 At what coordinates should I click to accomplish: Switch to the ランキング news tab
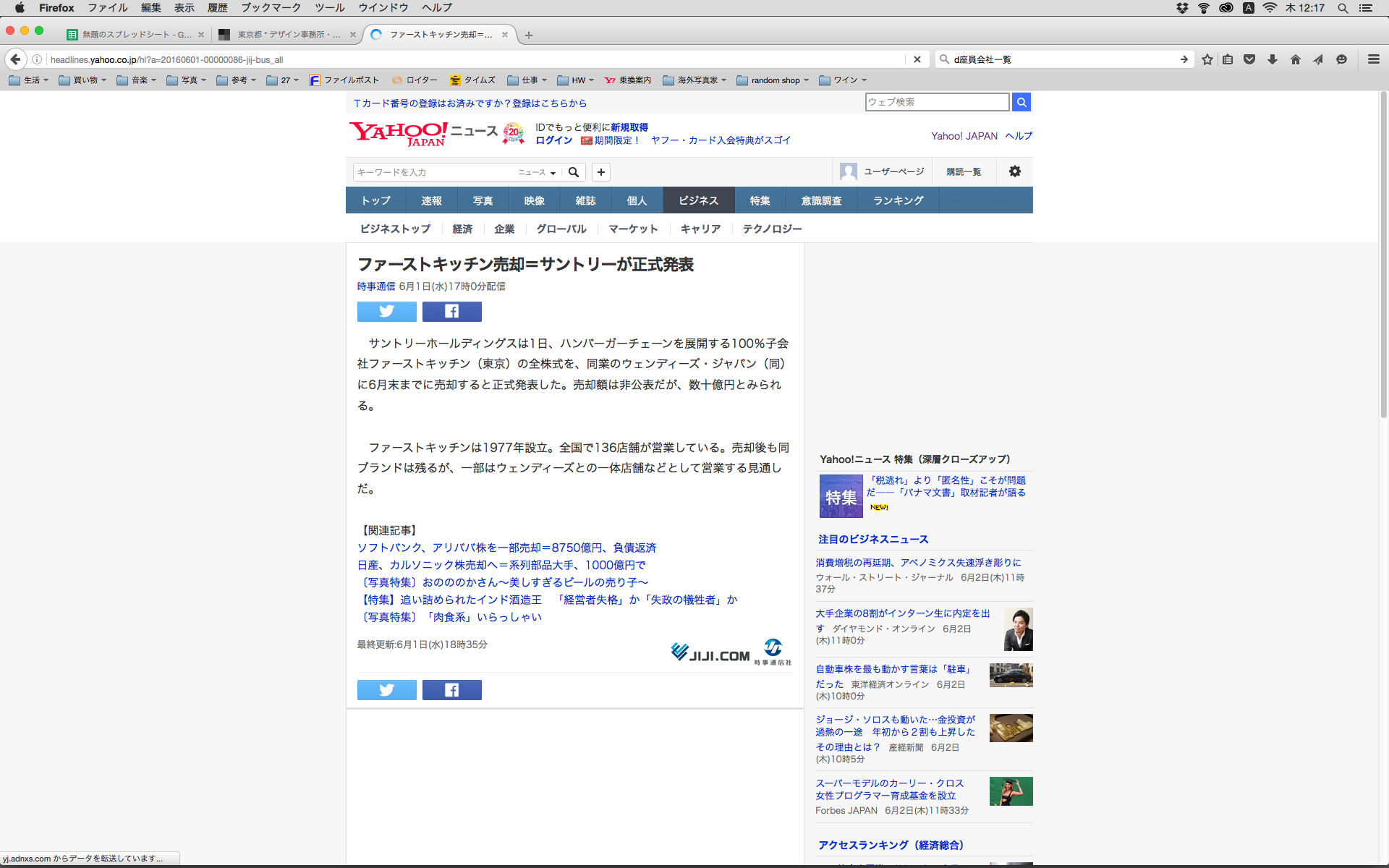(x=898, y=200)
